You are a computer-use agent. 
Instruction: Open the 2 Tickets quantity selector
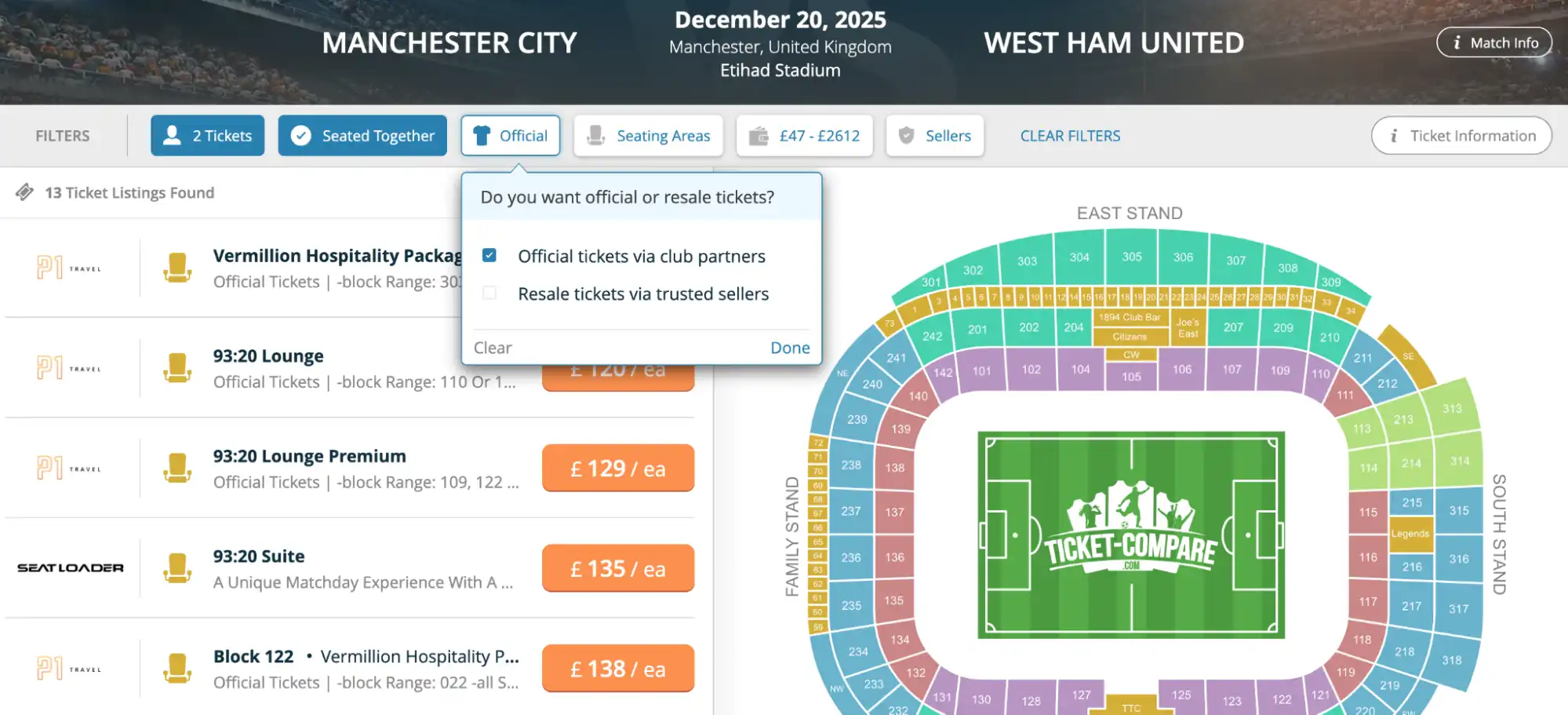pyautogui.click(x=207, y=135)
